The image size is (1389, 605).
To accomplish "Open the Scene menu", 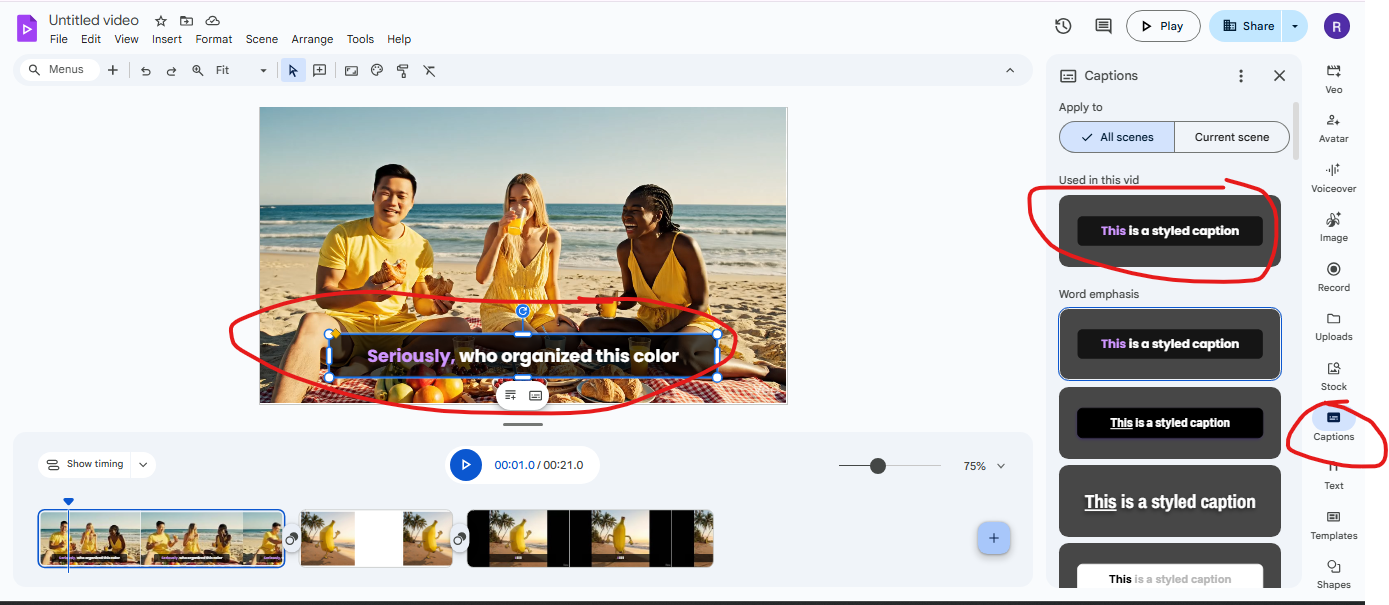I will (x=262, y=39).
